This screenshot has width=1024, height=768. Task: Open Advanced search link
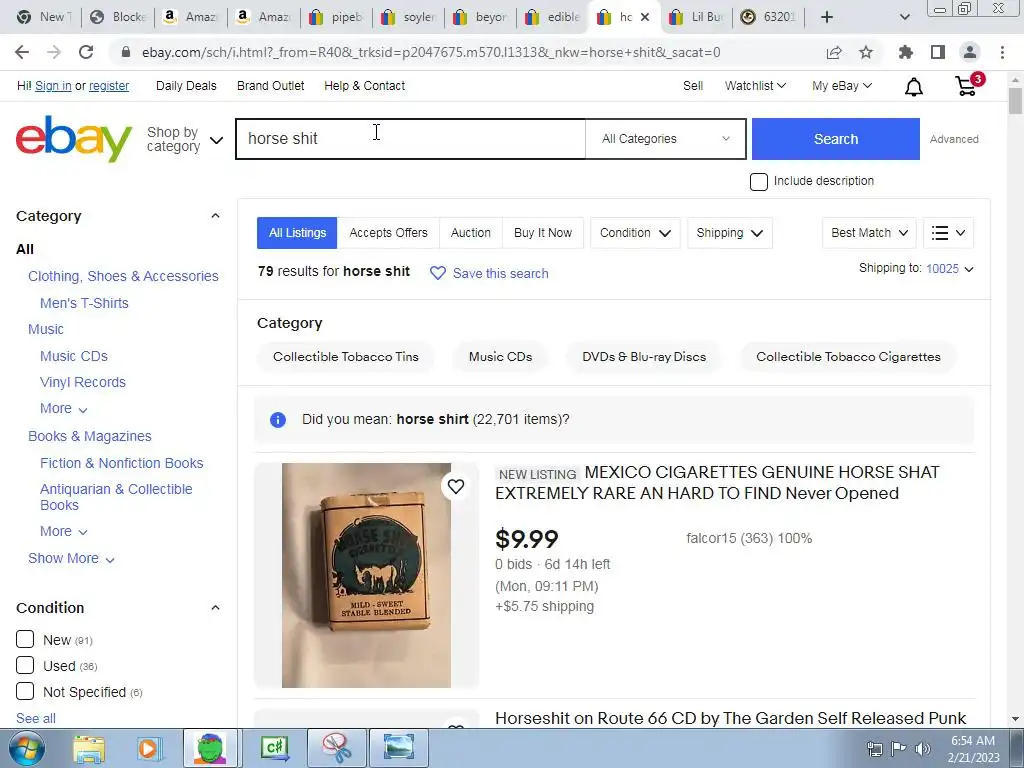[x=954, y=139]
